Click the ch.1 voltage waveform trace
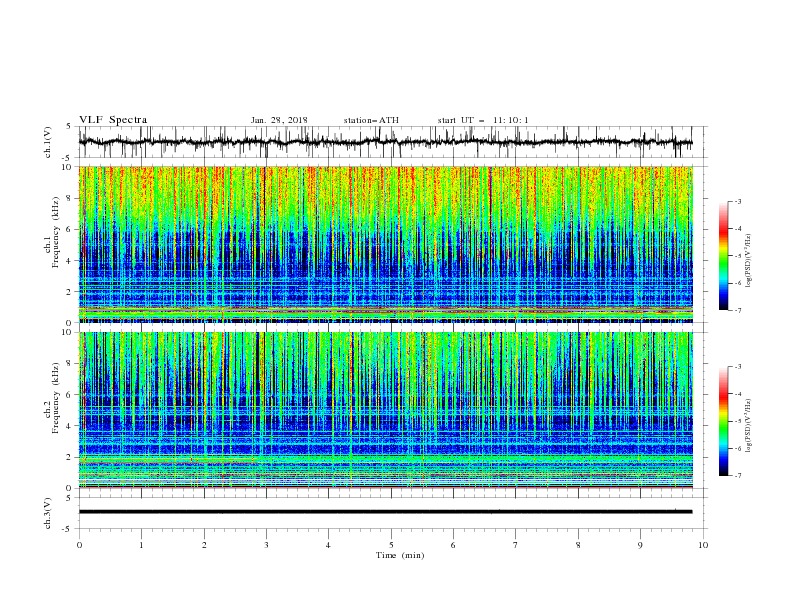This screenshot has height=612, width=792. tap(385, 142)
